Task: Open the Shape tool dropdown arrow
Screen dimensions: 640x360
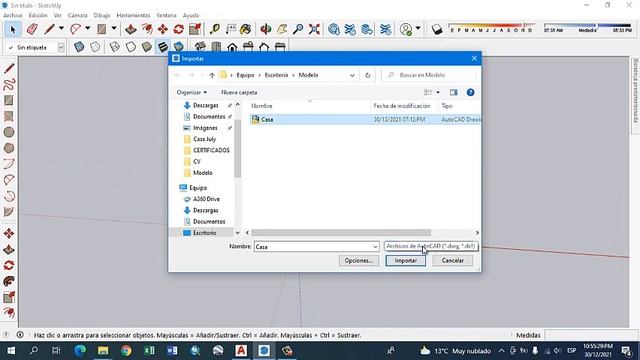Action: (114, 29)
